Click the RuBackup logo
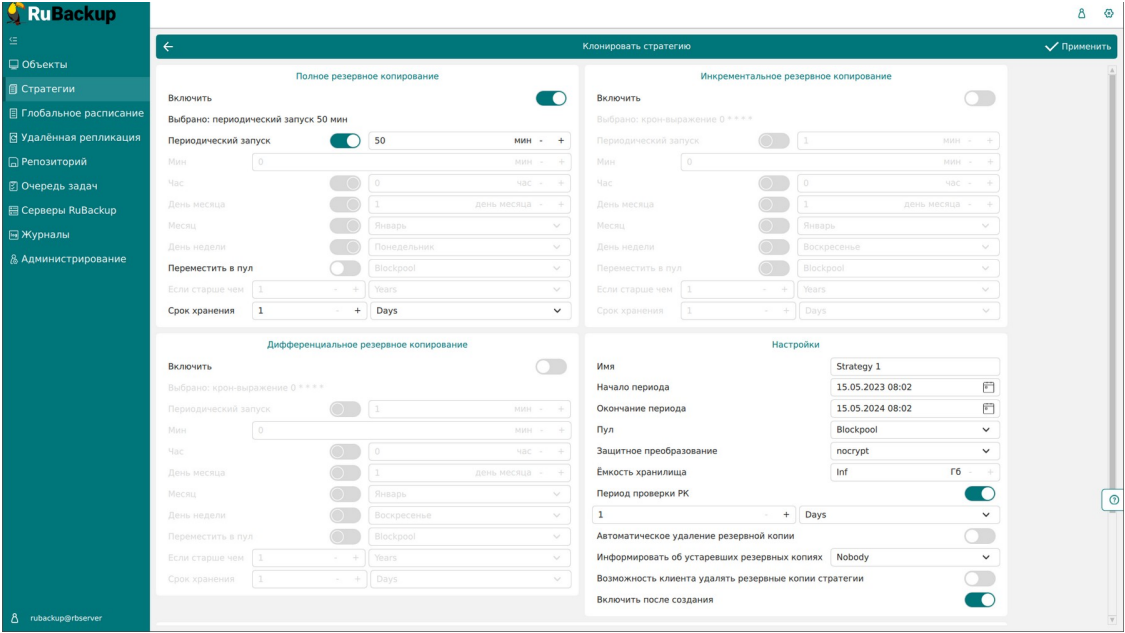 point(62,14)
